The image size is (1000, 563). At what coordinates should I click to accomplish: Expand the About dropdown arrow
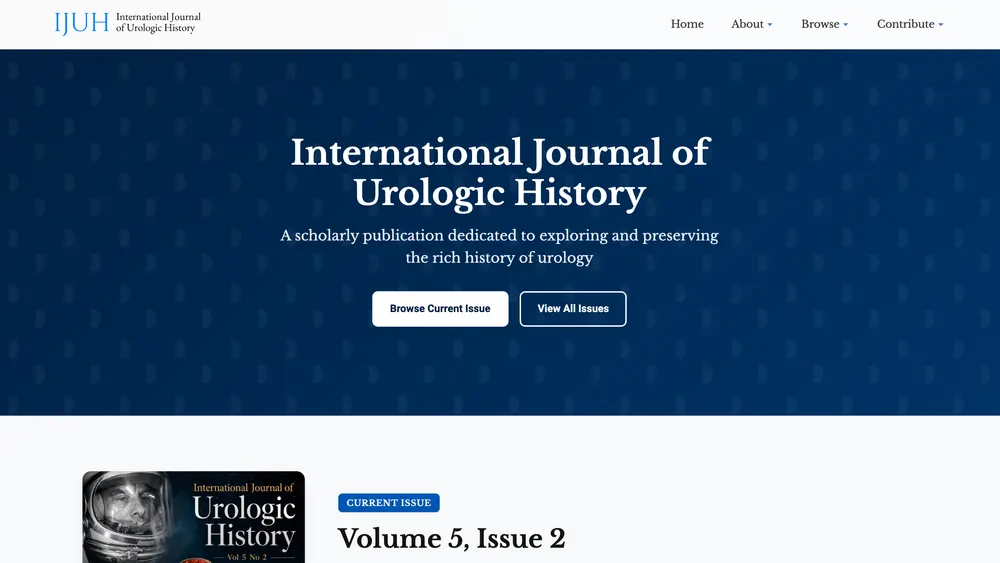click(770, 25)
